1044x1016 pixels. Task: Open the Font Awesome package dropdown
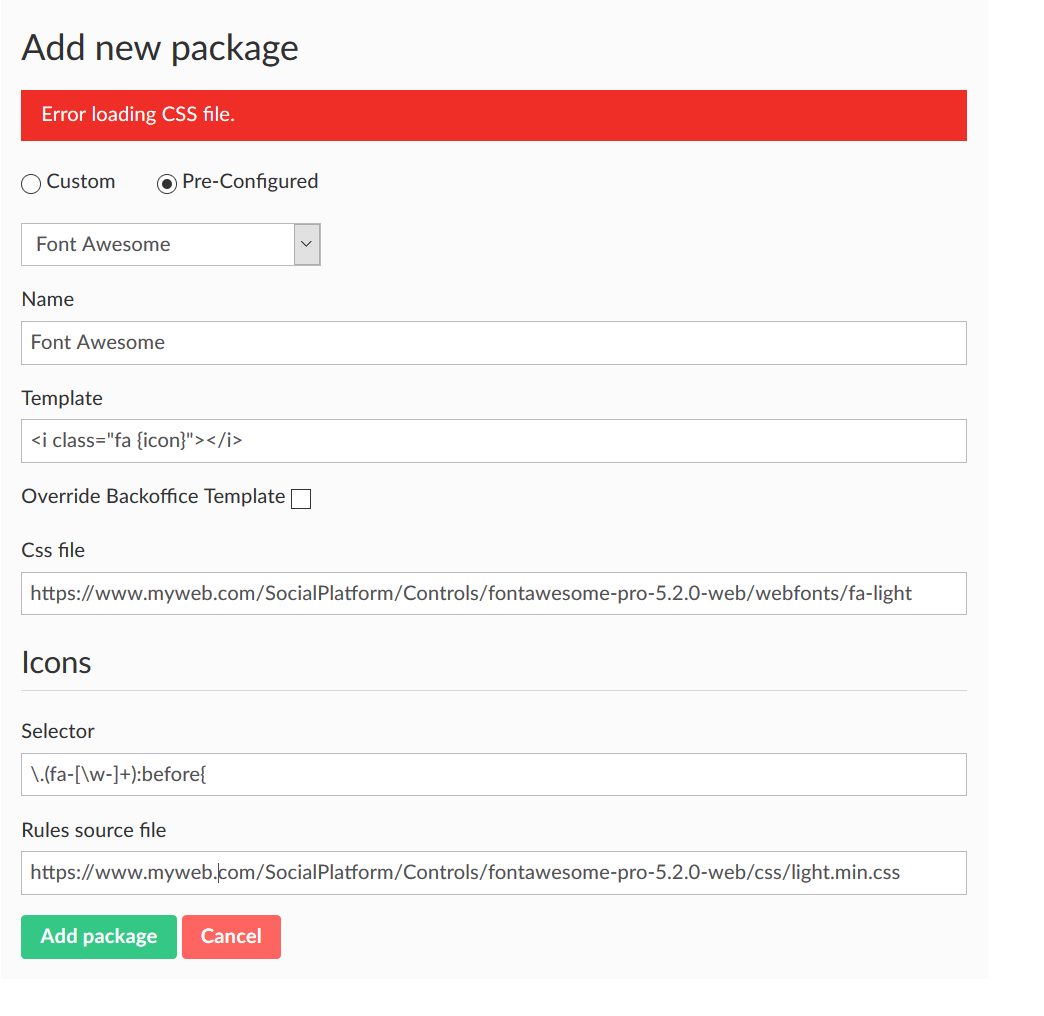pyautogui.click(x=170, y=244)
